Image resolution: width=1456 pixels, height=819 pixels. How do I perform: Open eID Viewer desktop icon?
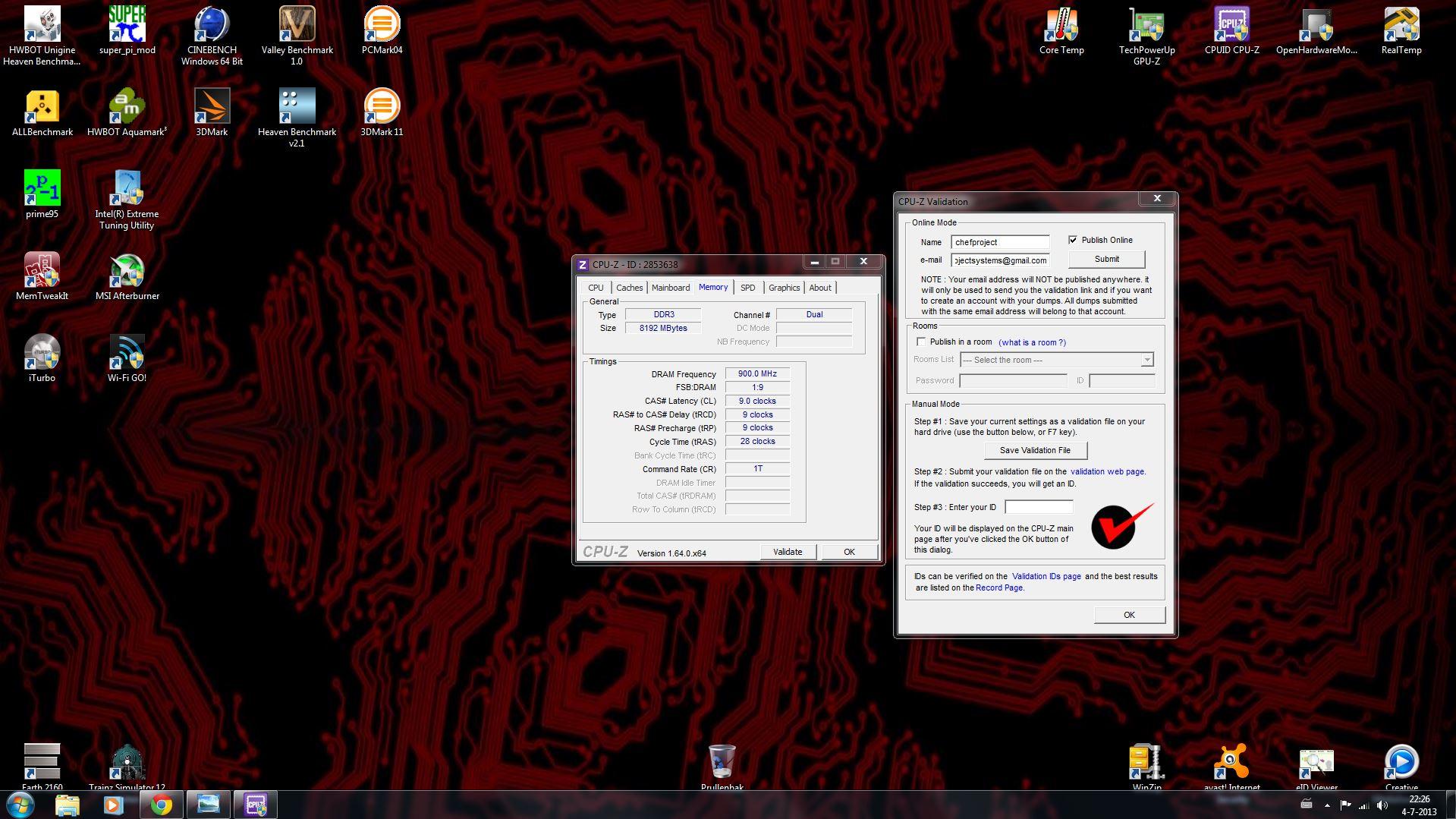point(1316,767)
